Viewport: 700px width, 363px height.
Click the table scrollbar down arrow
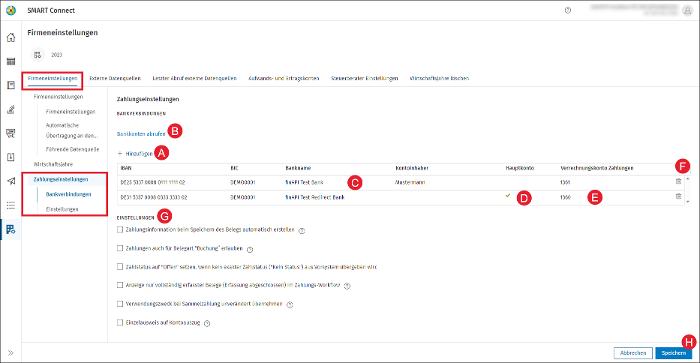pyautogui.click(x=688, y=202)
